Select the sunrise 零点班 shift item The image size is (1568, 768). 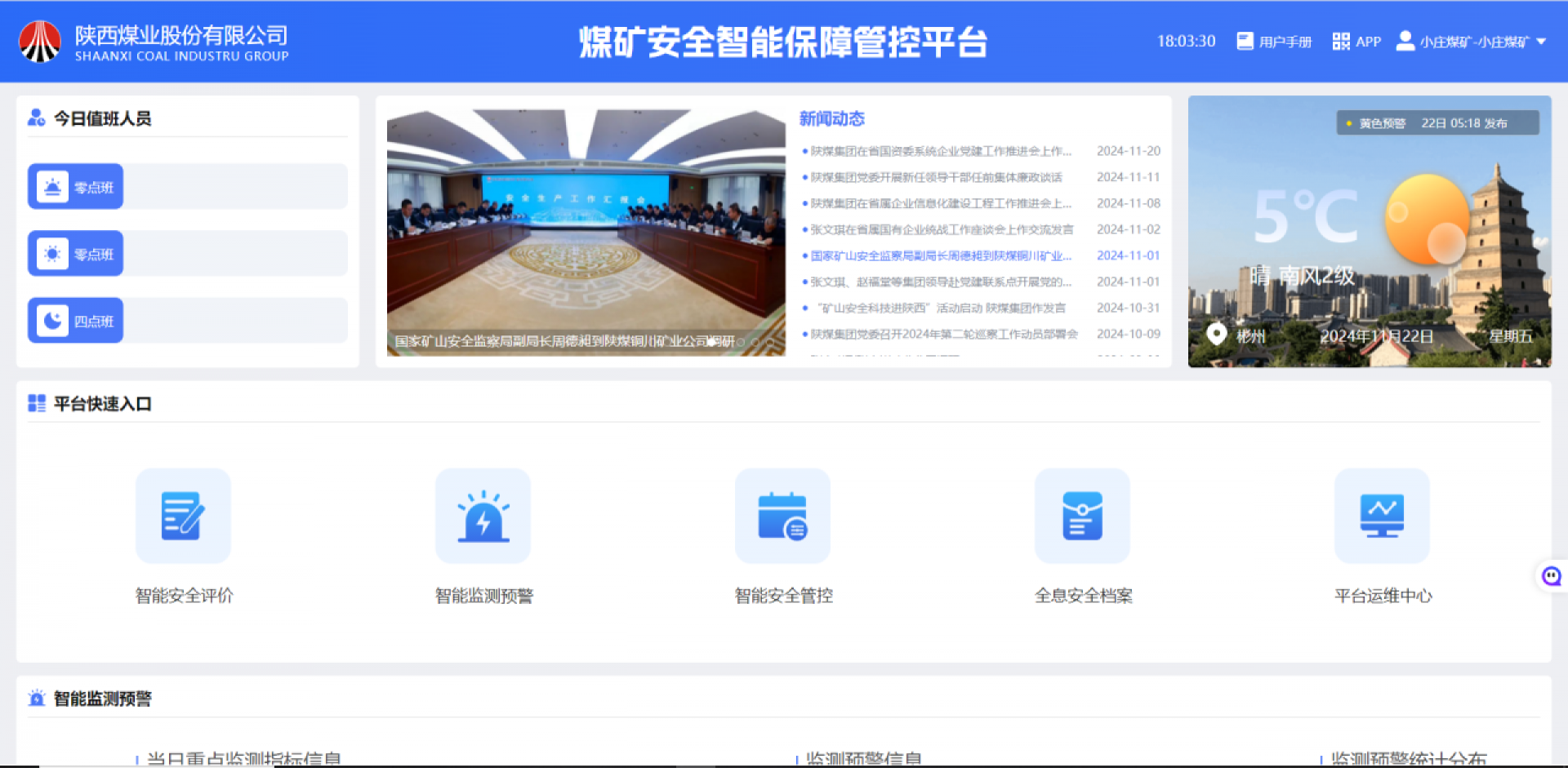pos(76,187)
